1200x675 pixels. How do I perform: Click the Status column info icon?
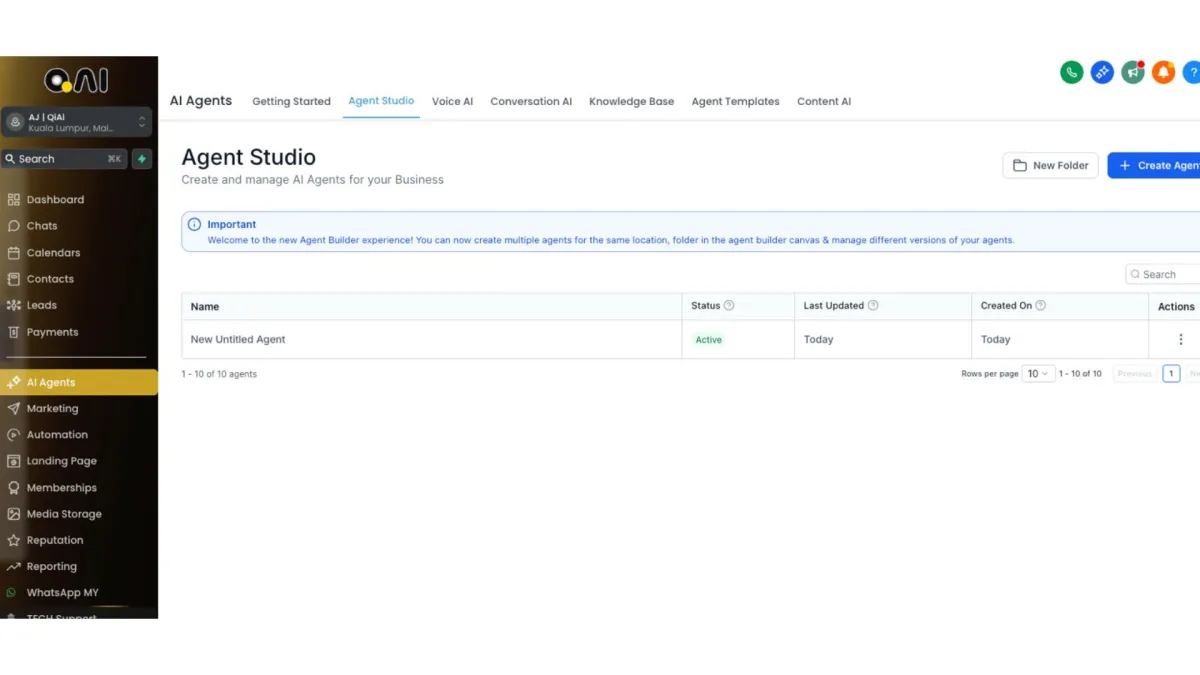tap(729, 306)
